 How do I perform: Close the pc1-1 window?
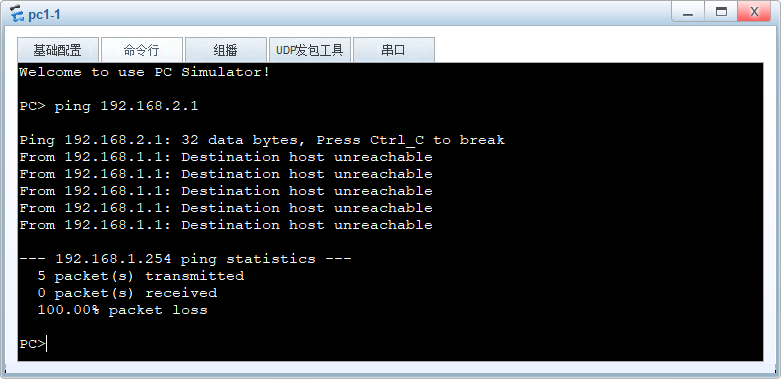click(x=754, y=12)
